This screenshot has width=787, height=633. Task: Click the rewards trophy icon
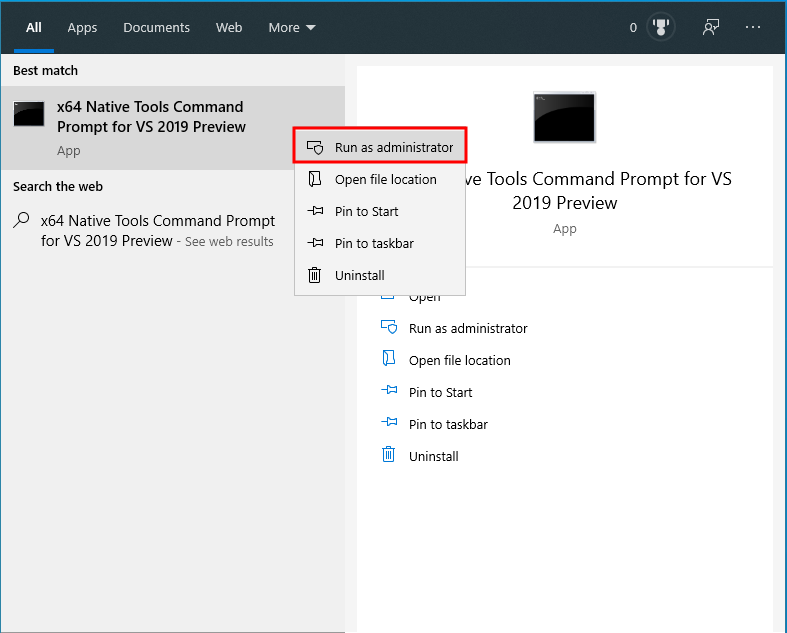pos(661,27)
